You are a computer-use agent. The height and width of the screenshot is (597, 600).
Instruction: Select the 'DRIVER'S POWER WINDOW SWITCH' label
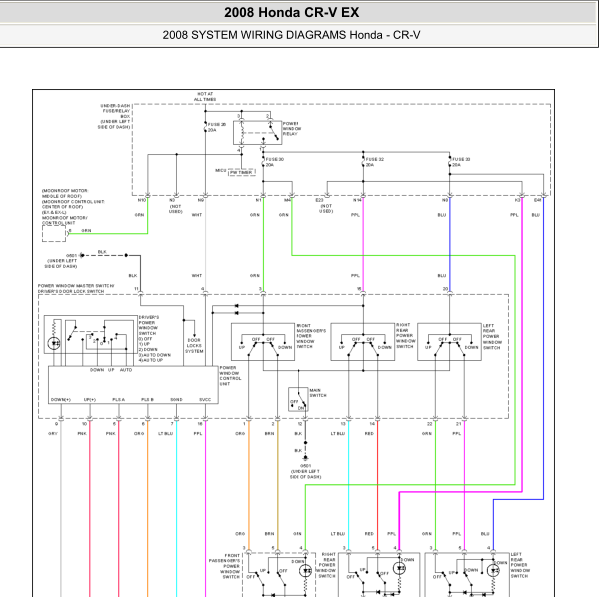click(149, 325)
